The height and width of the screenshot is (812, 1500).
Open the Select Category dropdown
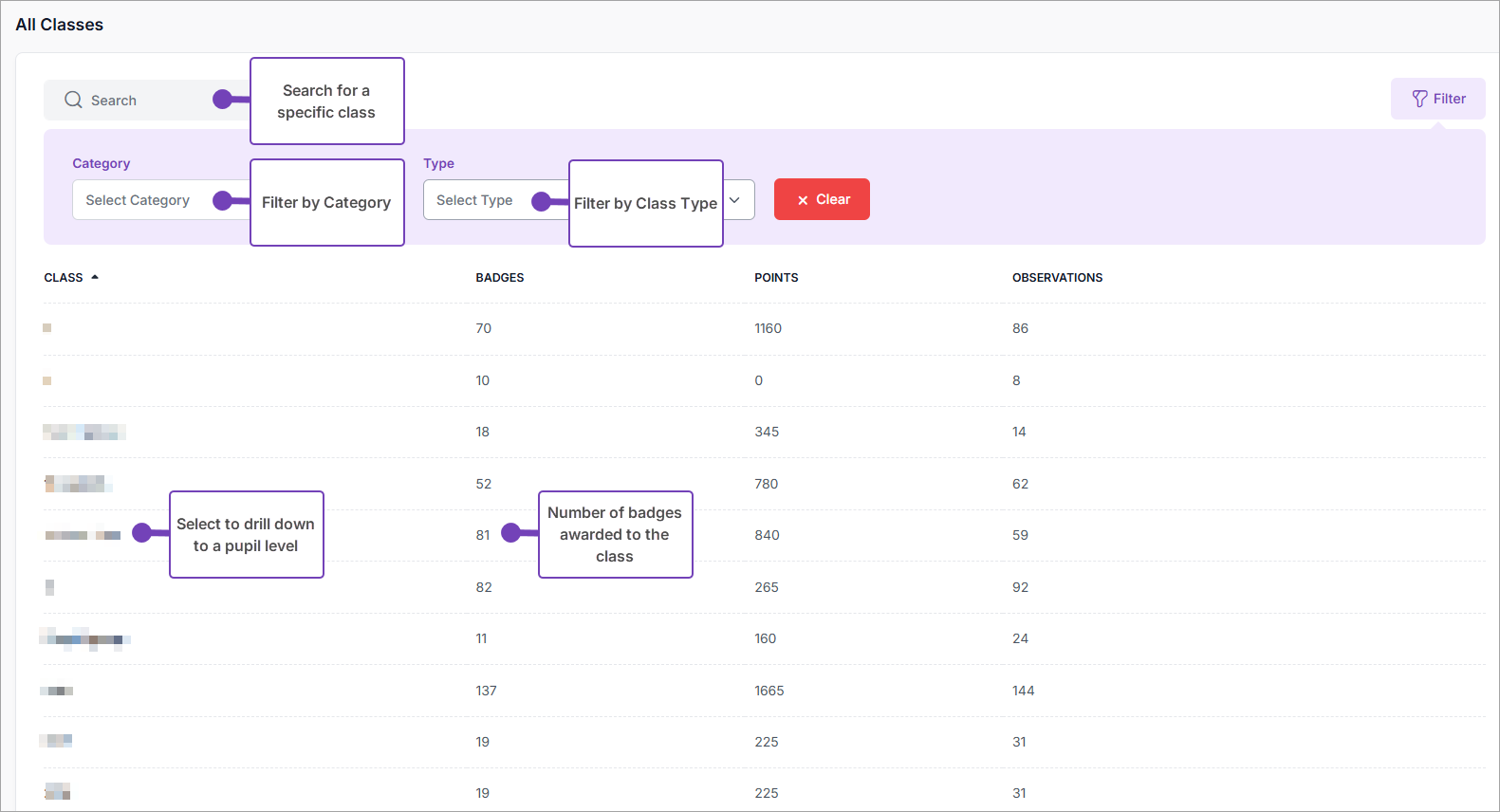pyautogui.click(x=138, y=200)
